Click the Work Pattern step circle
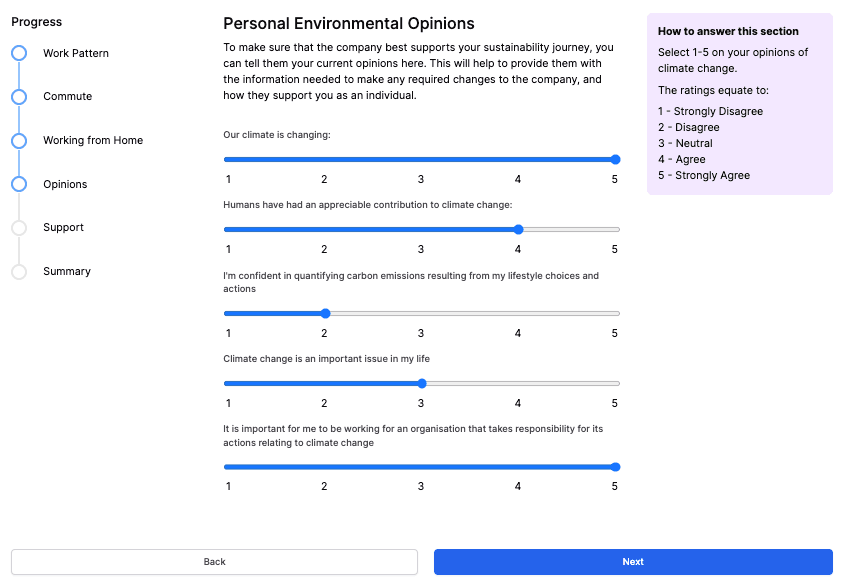The width and height of the screenshot is (841, 581). pyautogui.click(x=19, y=53)
